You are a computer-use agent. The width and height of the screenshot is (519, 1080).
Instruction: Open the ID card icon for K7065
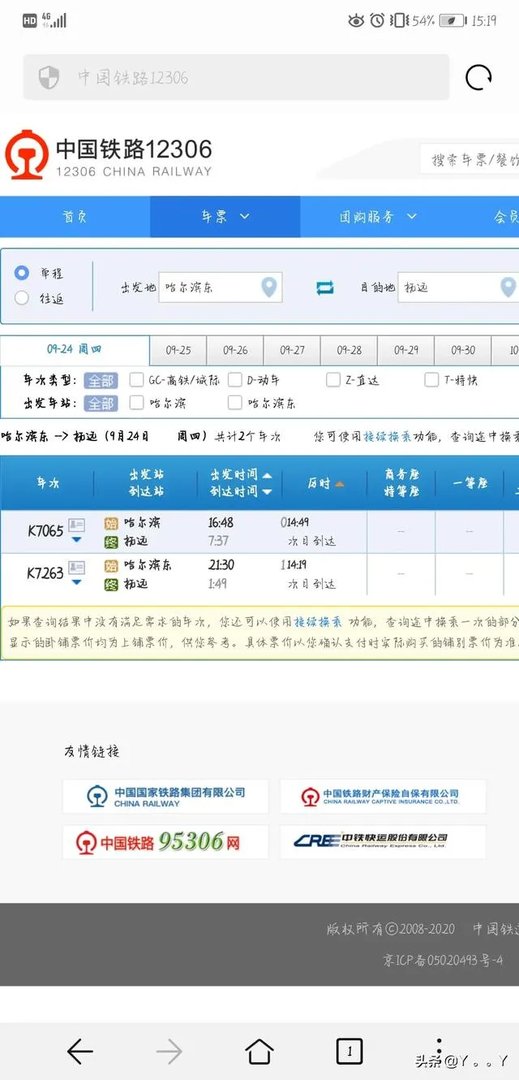click(76, 525)
